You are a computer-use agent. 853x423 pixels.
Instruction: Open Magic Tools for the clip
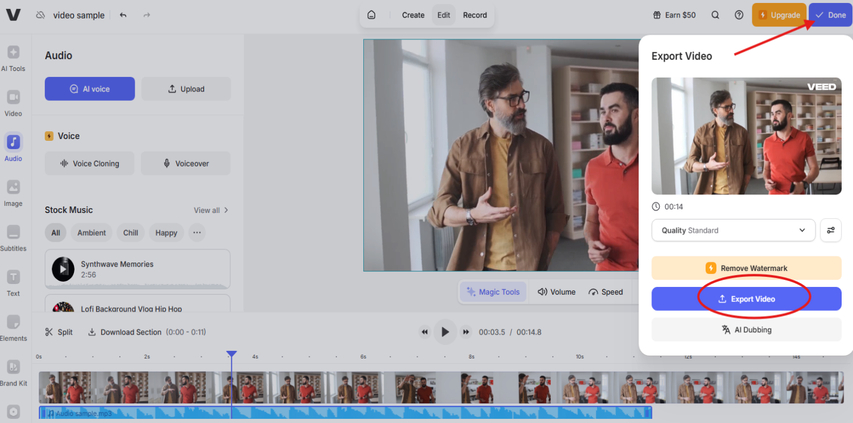[493, 292]
